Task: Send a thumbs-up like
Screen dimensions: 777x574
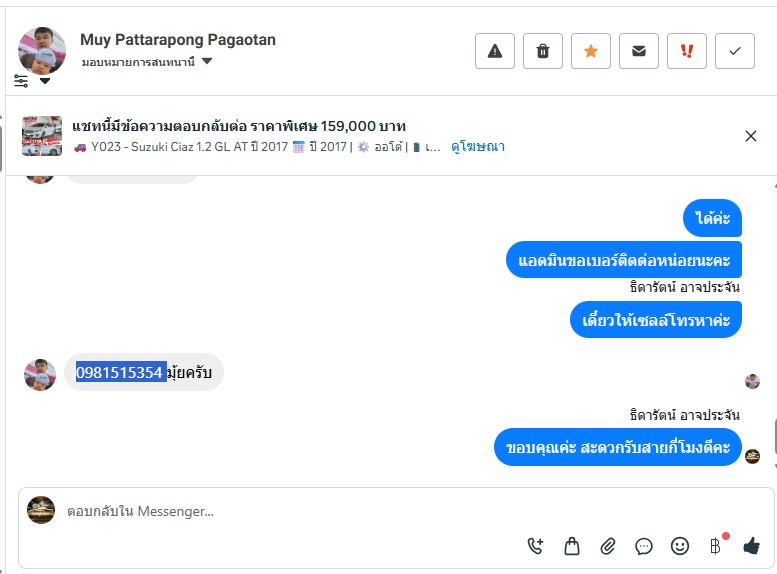Action: pyautogui.click(x=751, y=546)
